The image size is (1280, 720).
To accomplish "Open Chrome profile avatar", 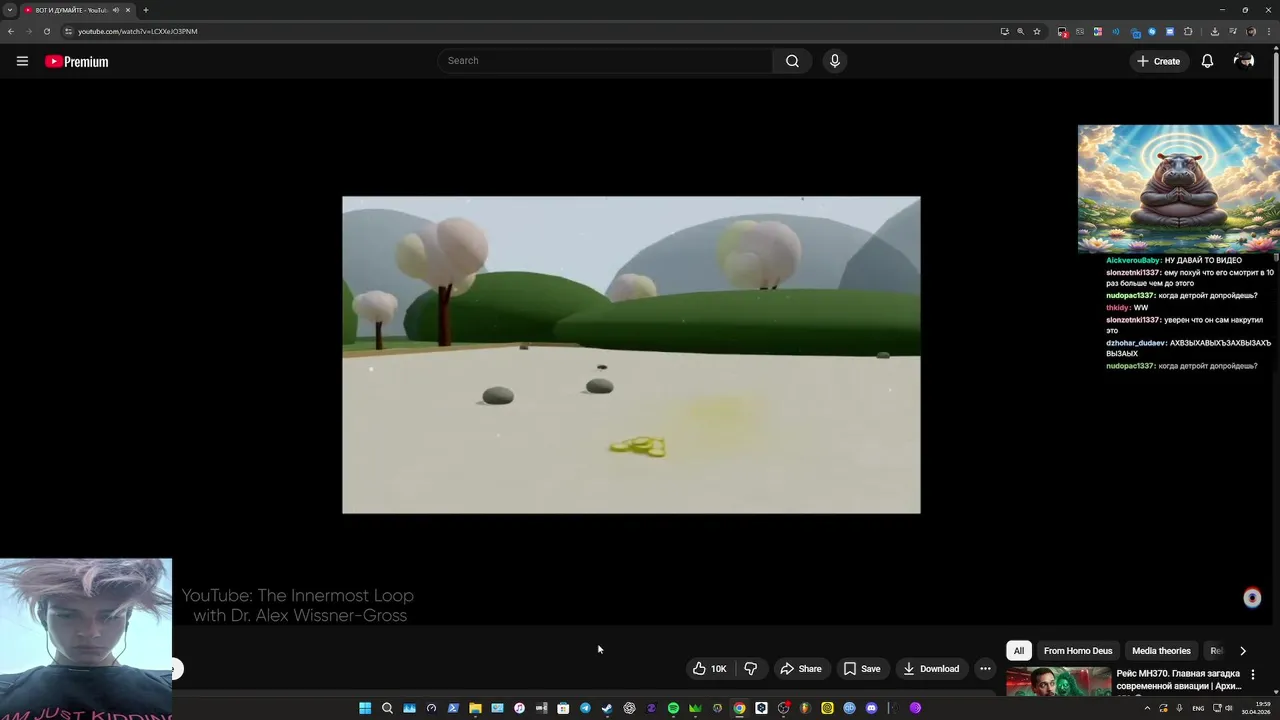I will point(1251,31).
